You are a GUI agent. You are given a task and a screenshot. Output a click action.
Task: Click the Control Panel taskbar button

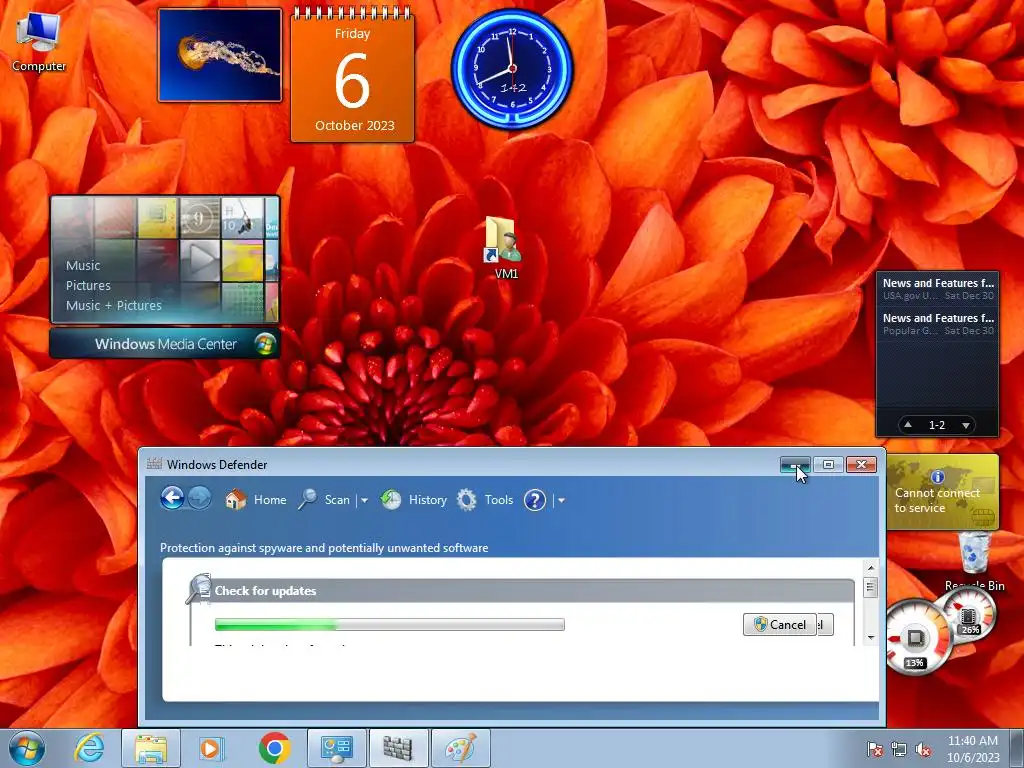pos(336,748)
